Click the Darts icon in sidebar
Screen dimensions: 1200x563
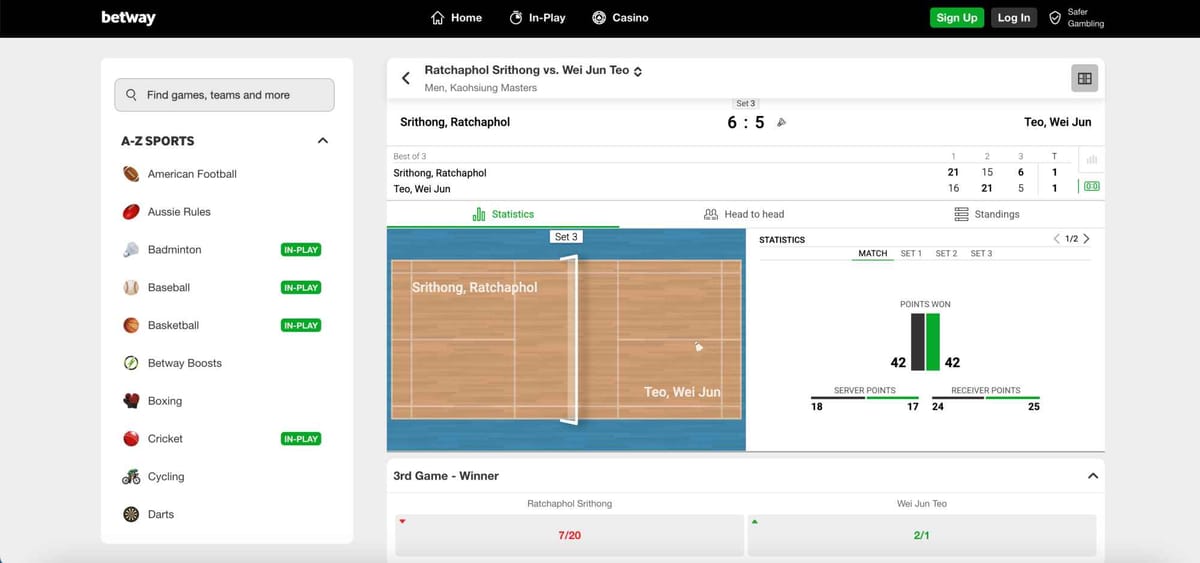pyautogui.click(x=131, y=515)
